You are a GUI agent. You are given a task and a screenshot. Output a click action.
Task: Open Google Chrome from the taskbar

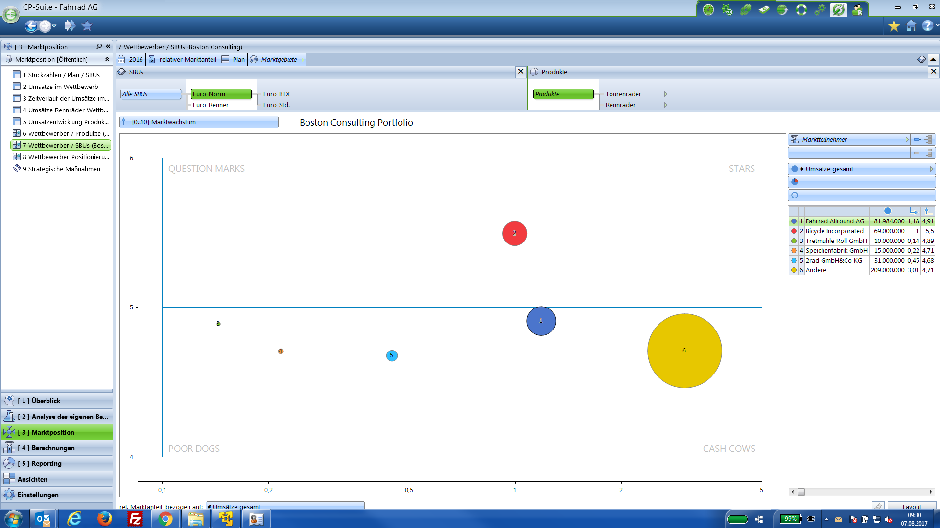(165, 519)
